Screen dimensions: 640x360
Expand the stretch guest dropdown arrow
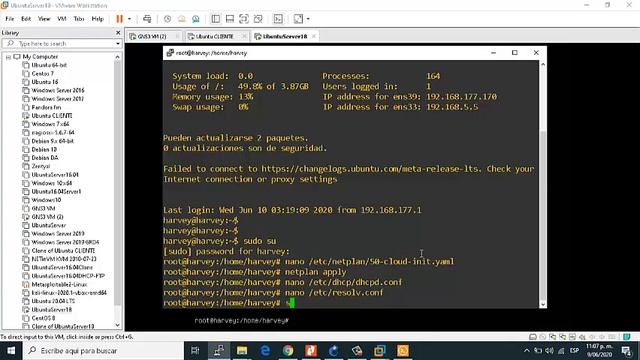click(308, 19)
